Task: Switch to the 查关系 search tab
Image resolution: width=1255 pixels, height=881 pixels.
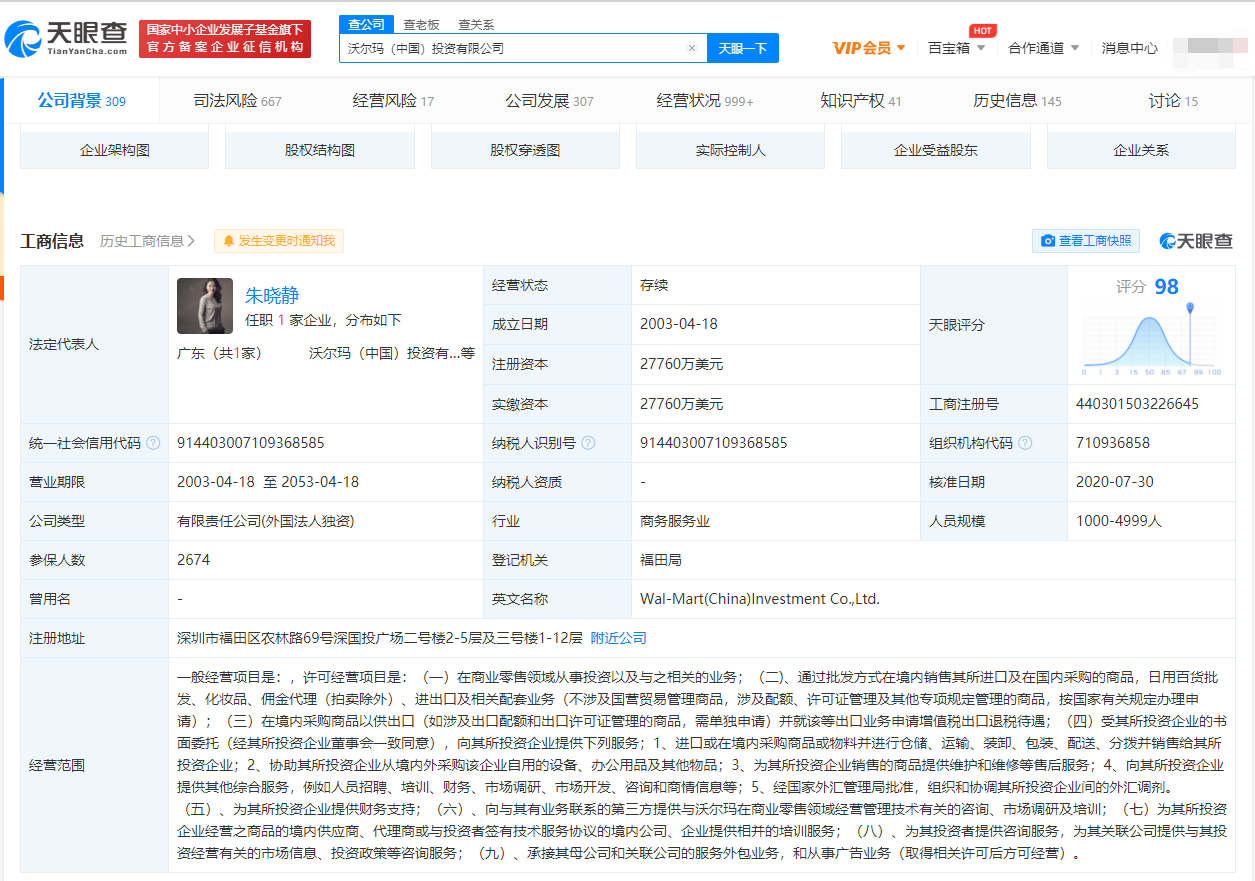Action: coord(476,24)
